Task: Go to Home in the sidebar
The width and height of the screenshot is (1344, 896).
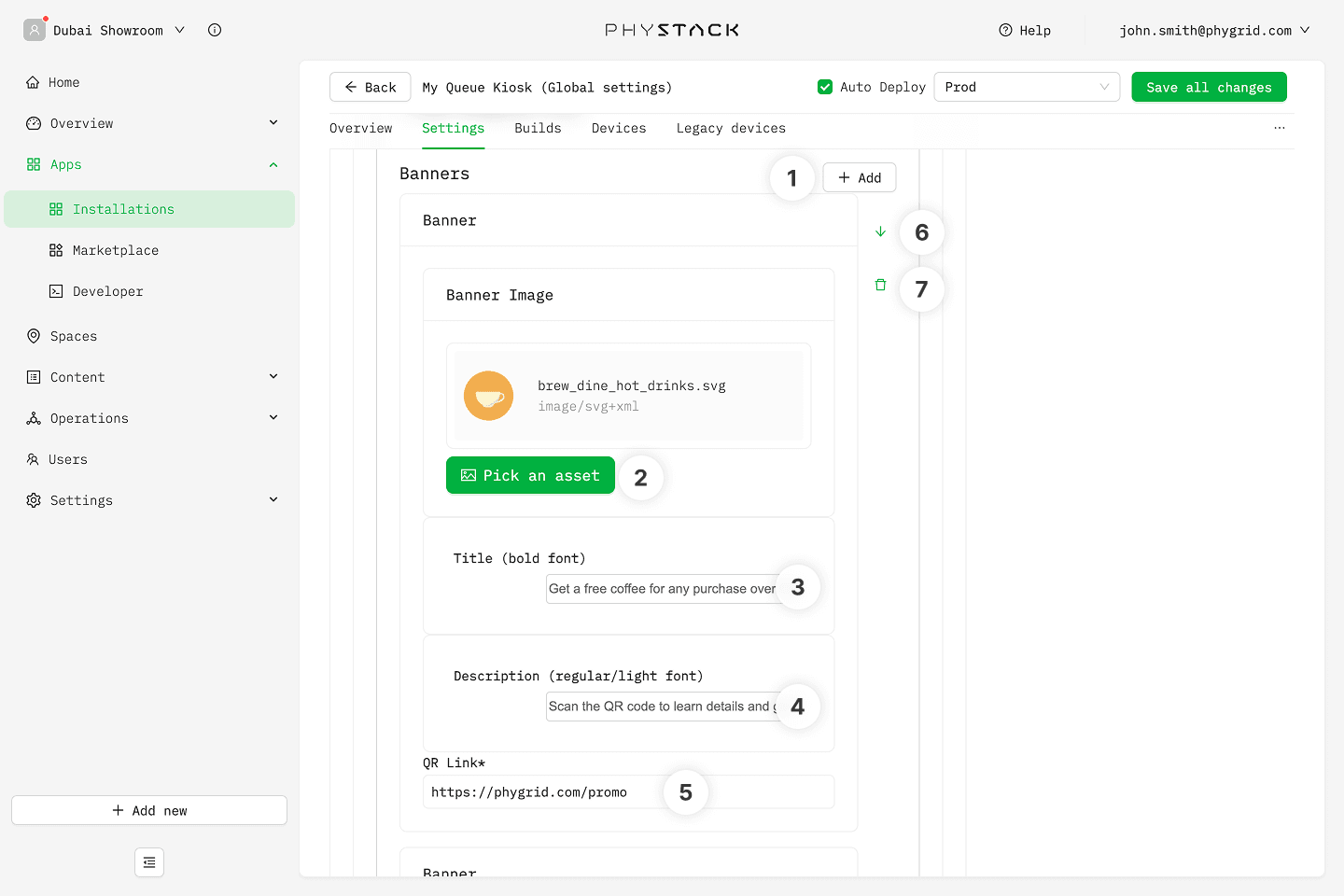Action: coord(63,82)
